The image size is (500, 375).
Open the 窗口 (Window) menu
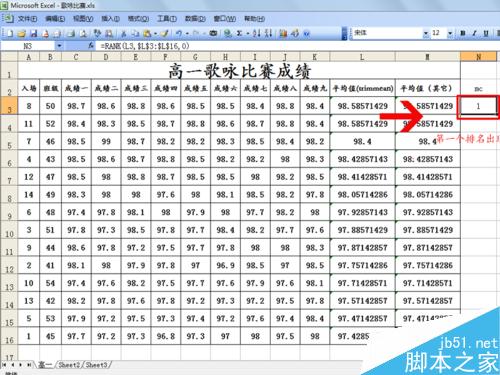pyautogui.click(x=225, y=19)
